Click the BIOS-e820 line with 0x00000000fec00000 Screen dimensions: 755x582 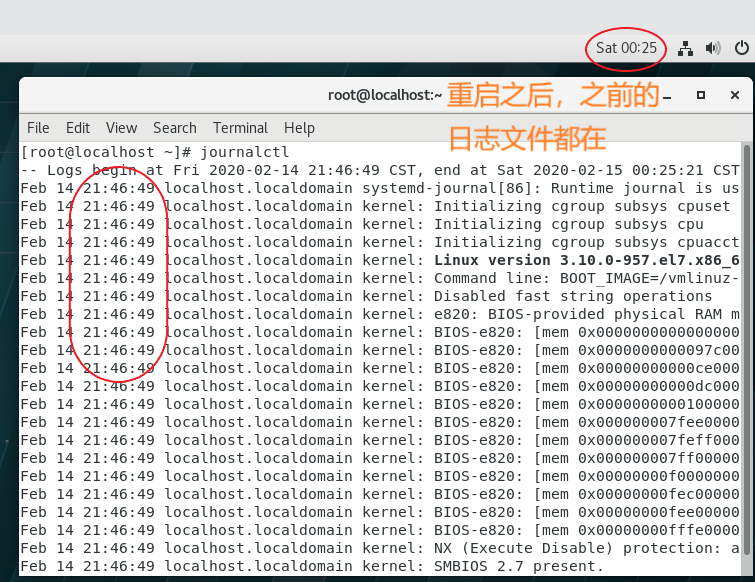[x=380, y=494]
